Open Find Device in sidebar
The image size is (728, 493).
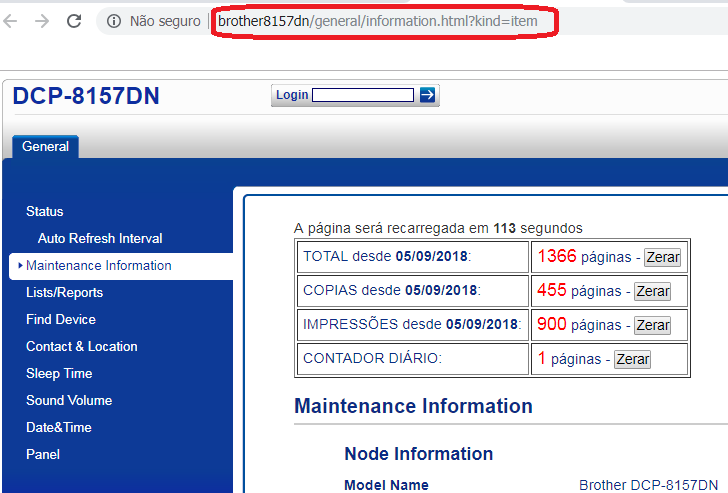coord(61,319)
